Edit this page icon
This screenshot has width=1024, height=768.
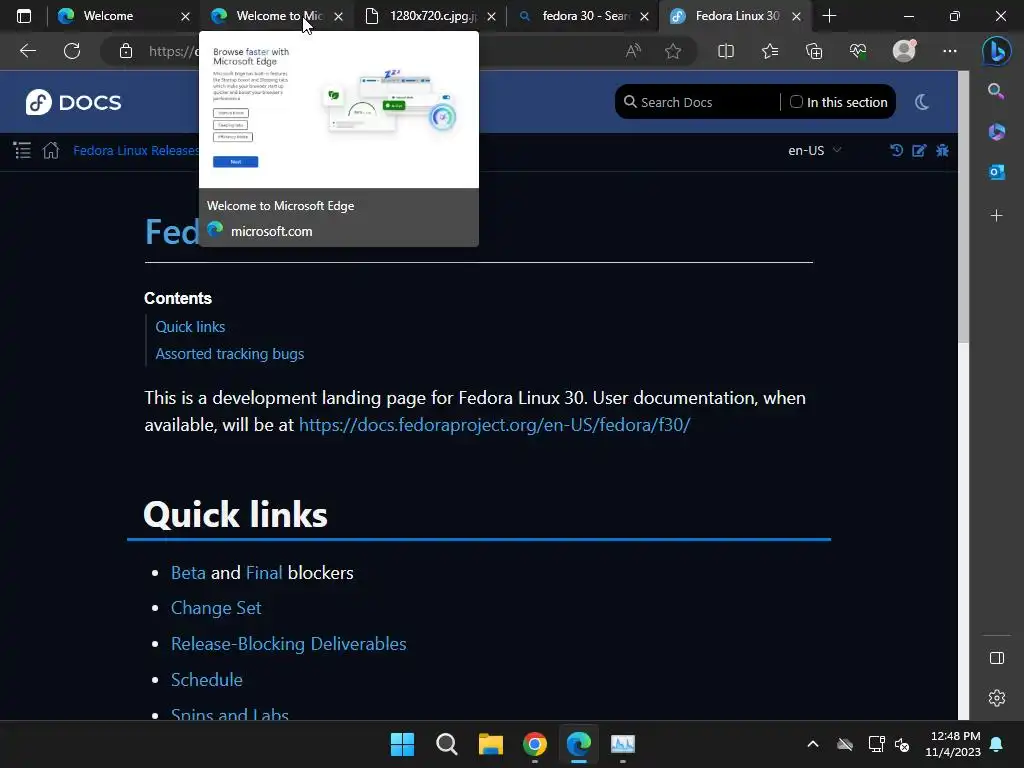[919, 151]
